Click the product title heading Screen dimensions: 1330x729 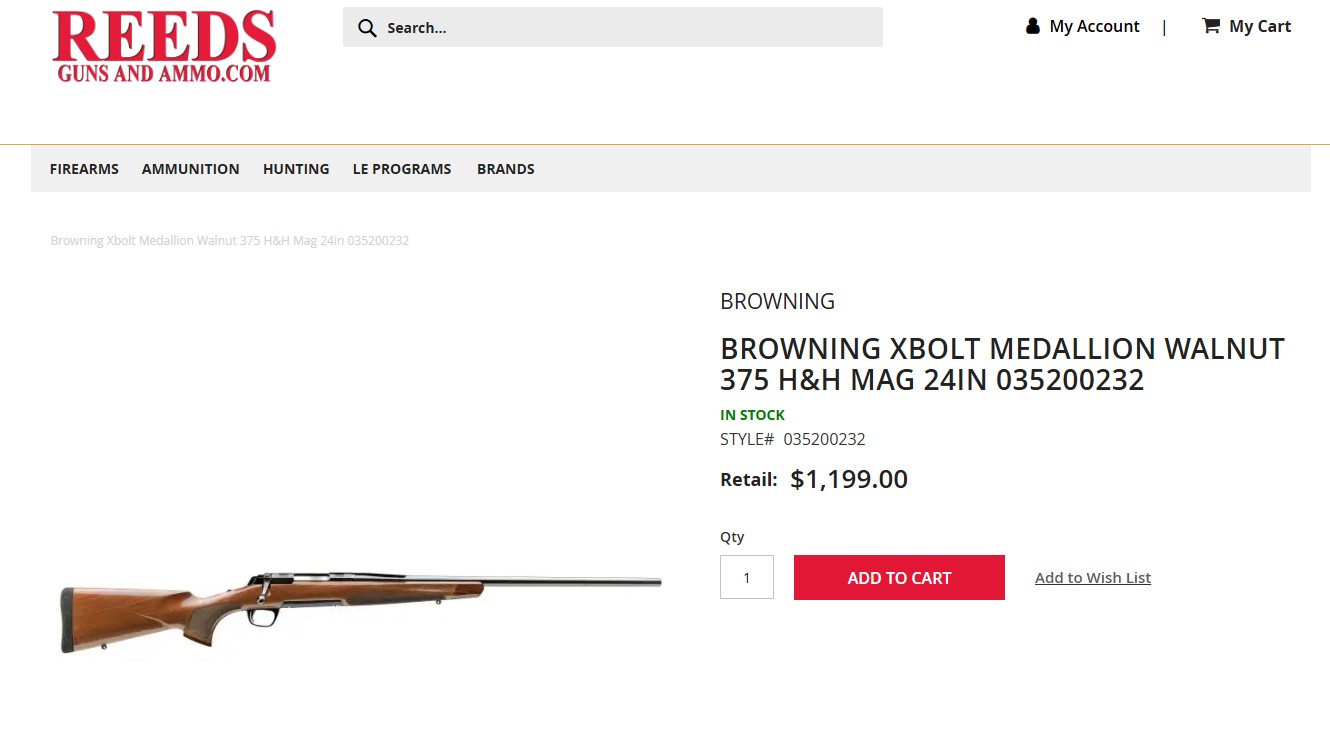click(1001, 364)
